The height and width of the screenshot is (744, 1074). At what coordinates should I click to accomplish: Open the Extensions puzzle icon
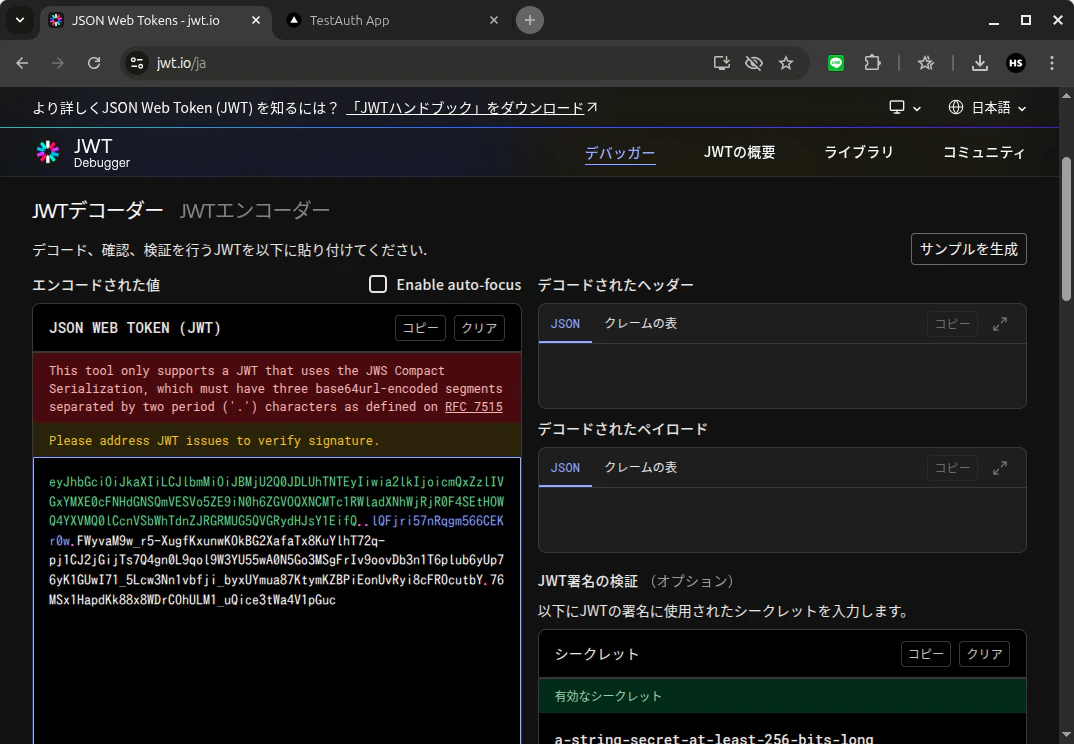click(x=872, y=63)
